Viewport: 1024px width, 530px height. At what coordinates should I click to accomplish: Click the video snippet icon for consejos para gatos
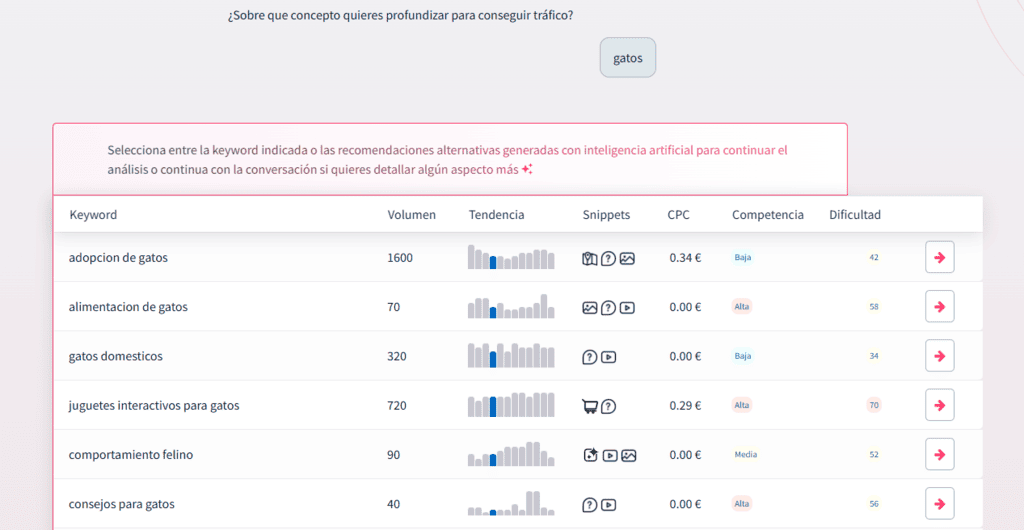click(609, 505)
